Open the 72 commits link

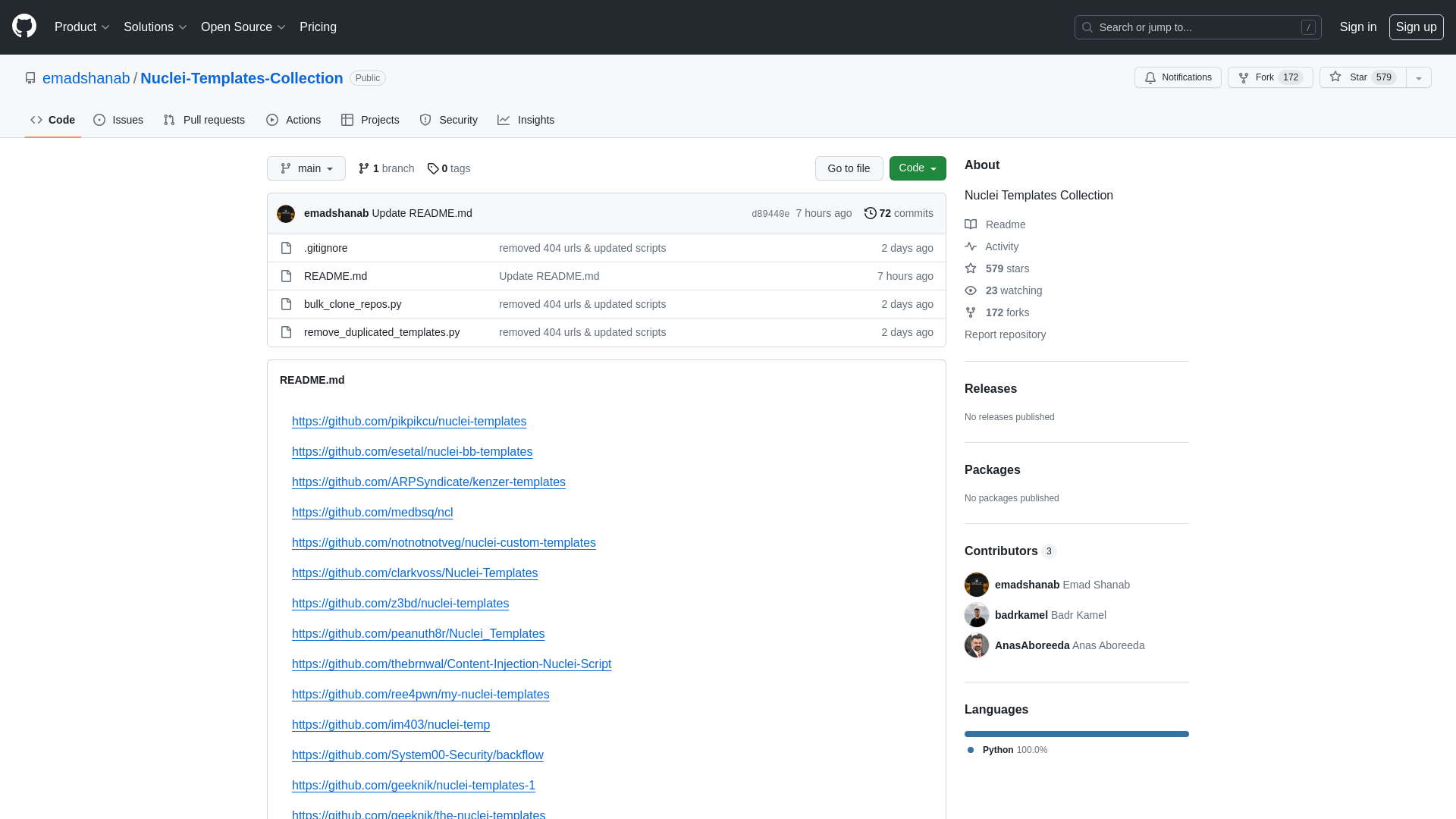tap(899, 213)
